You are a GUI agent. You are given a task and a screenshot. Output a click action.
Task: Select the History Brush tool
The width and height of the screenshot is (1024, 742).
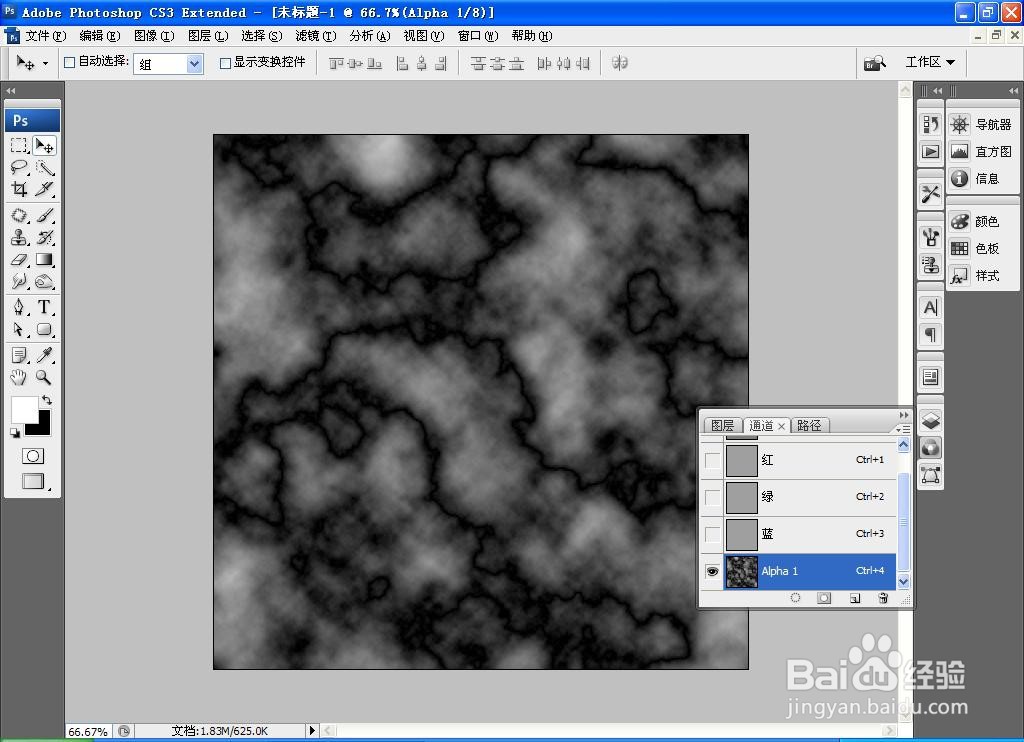(x=44, y=237)
